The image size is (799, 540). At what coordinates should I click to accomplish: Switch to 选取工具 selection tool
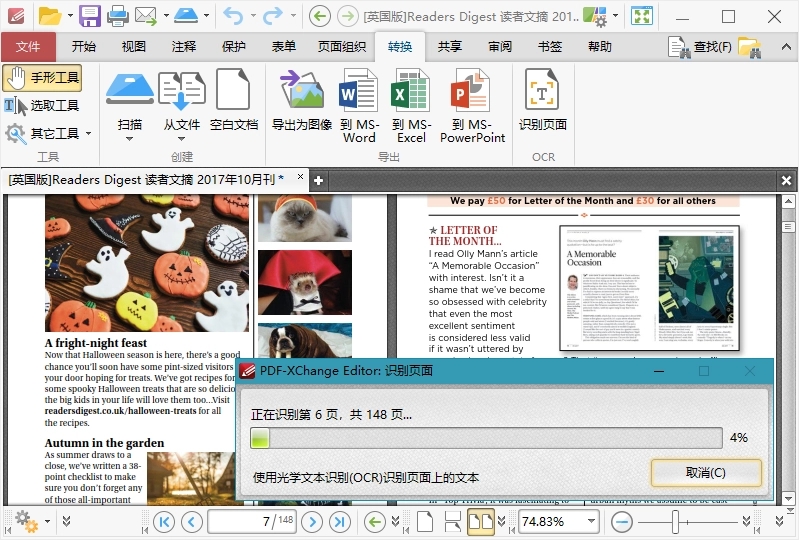[43, 105]
